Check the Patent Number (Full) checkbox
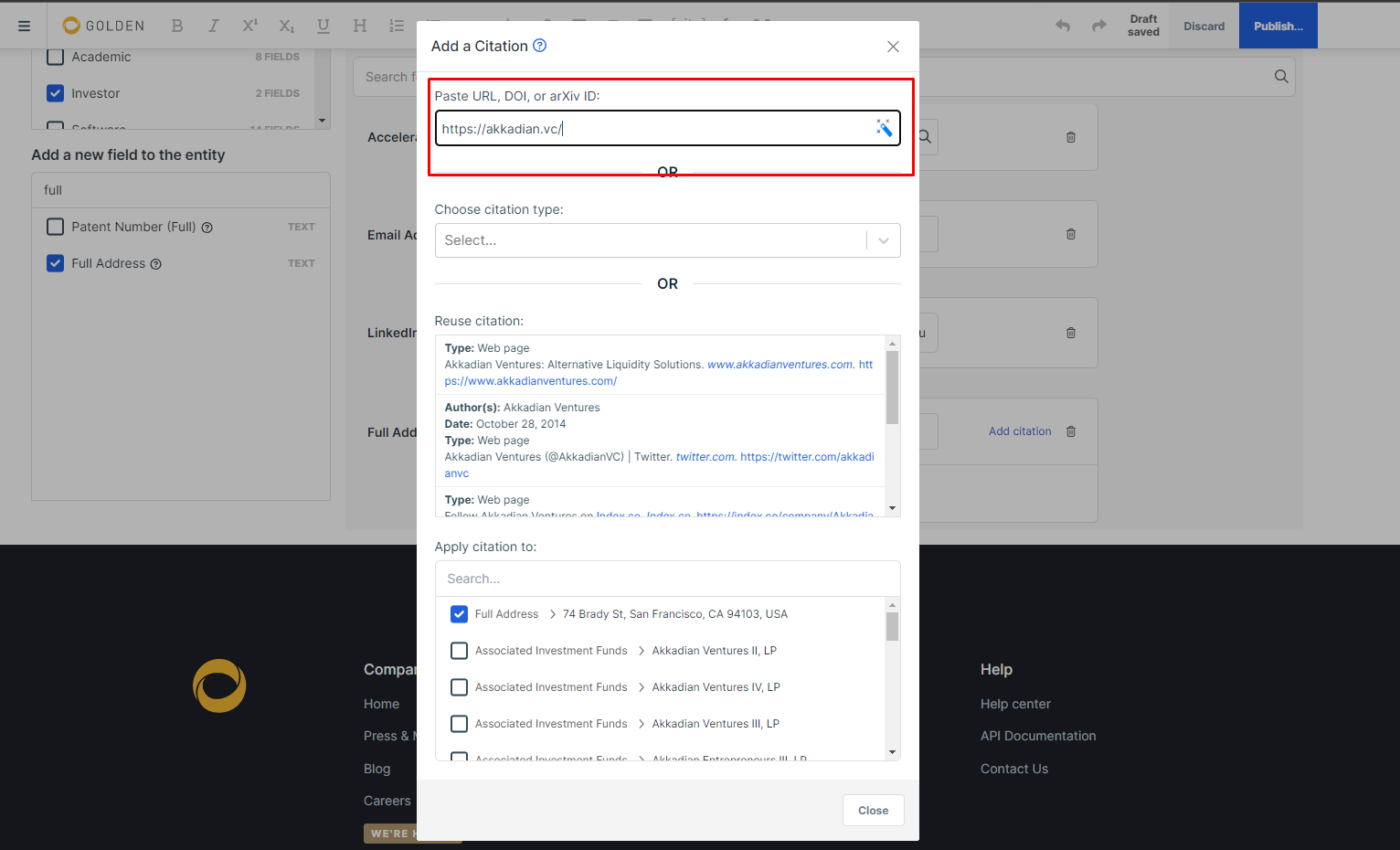This screenshot has width=1400, height=850. coord(56,227)
